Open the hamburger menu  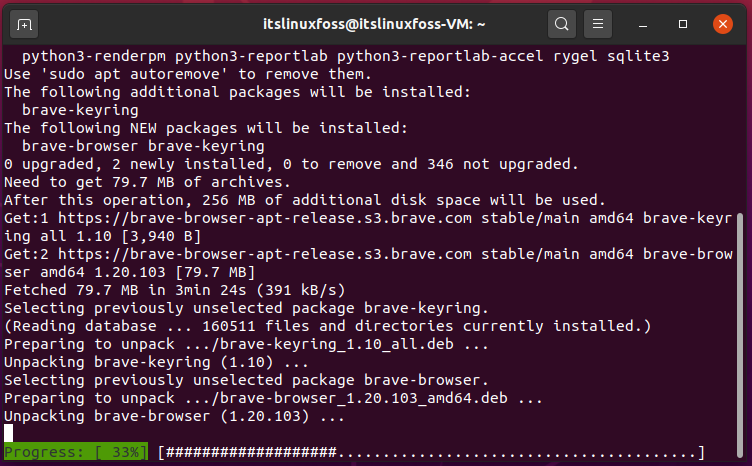tap(598, 24)
